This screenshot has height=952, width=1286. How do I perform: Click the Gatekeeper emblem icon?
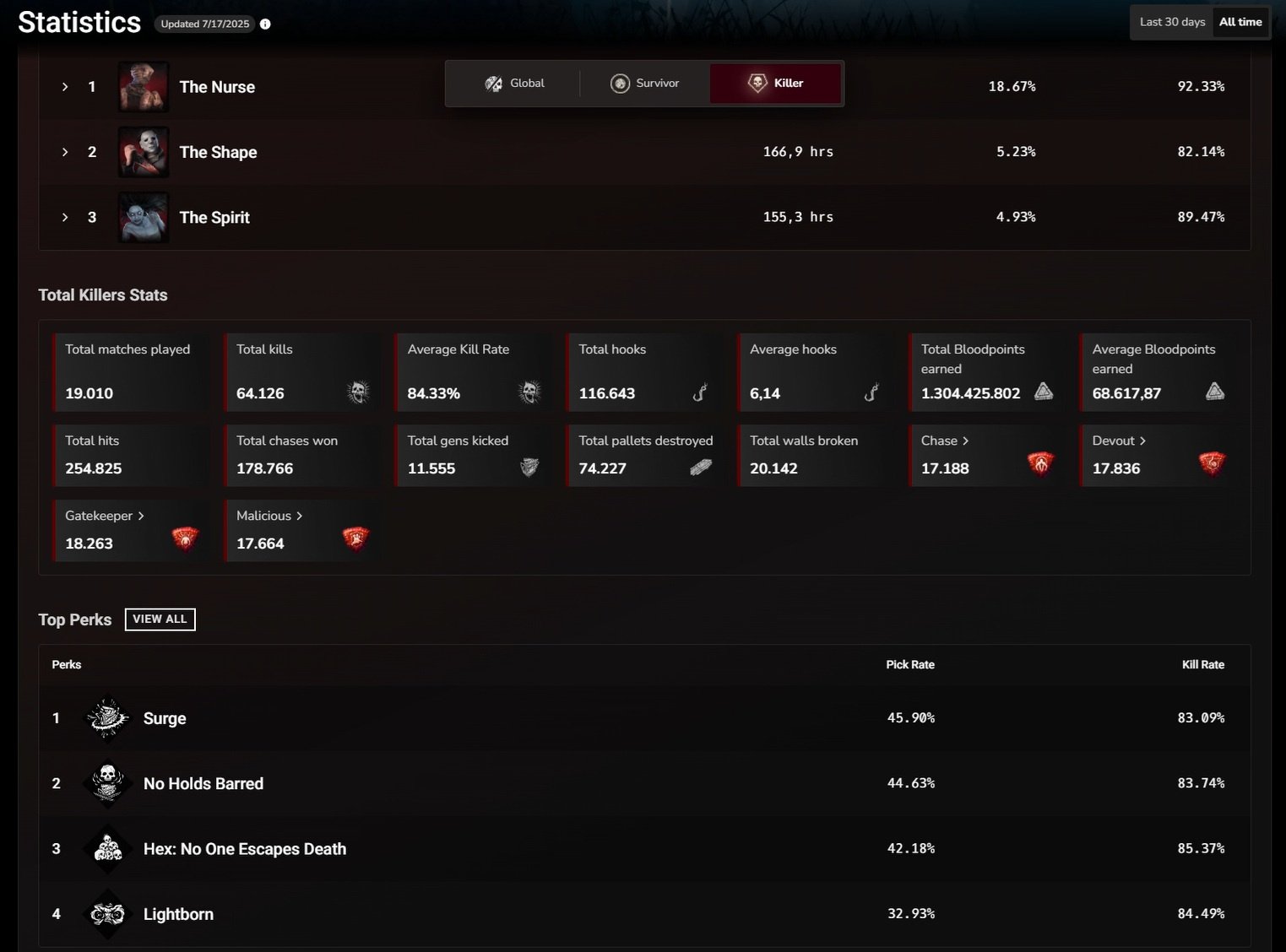point(185,538)
